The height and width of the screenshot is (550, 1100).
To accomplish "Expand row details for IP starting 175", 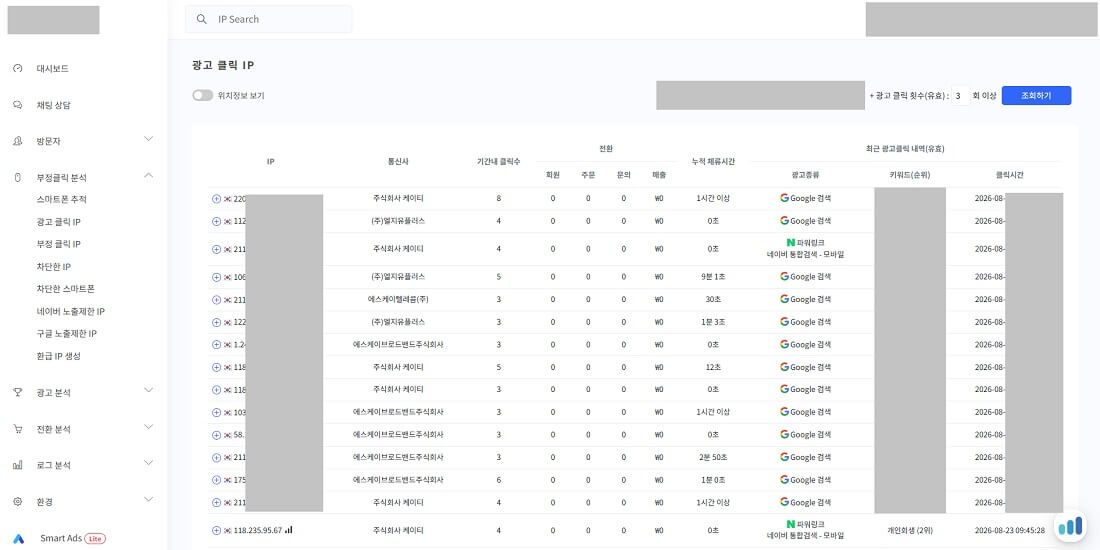I will point(216,481).
